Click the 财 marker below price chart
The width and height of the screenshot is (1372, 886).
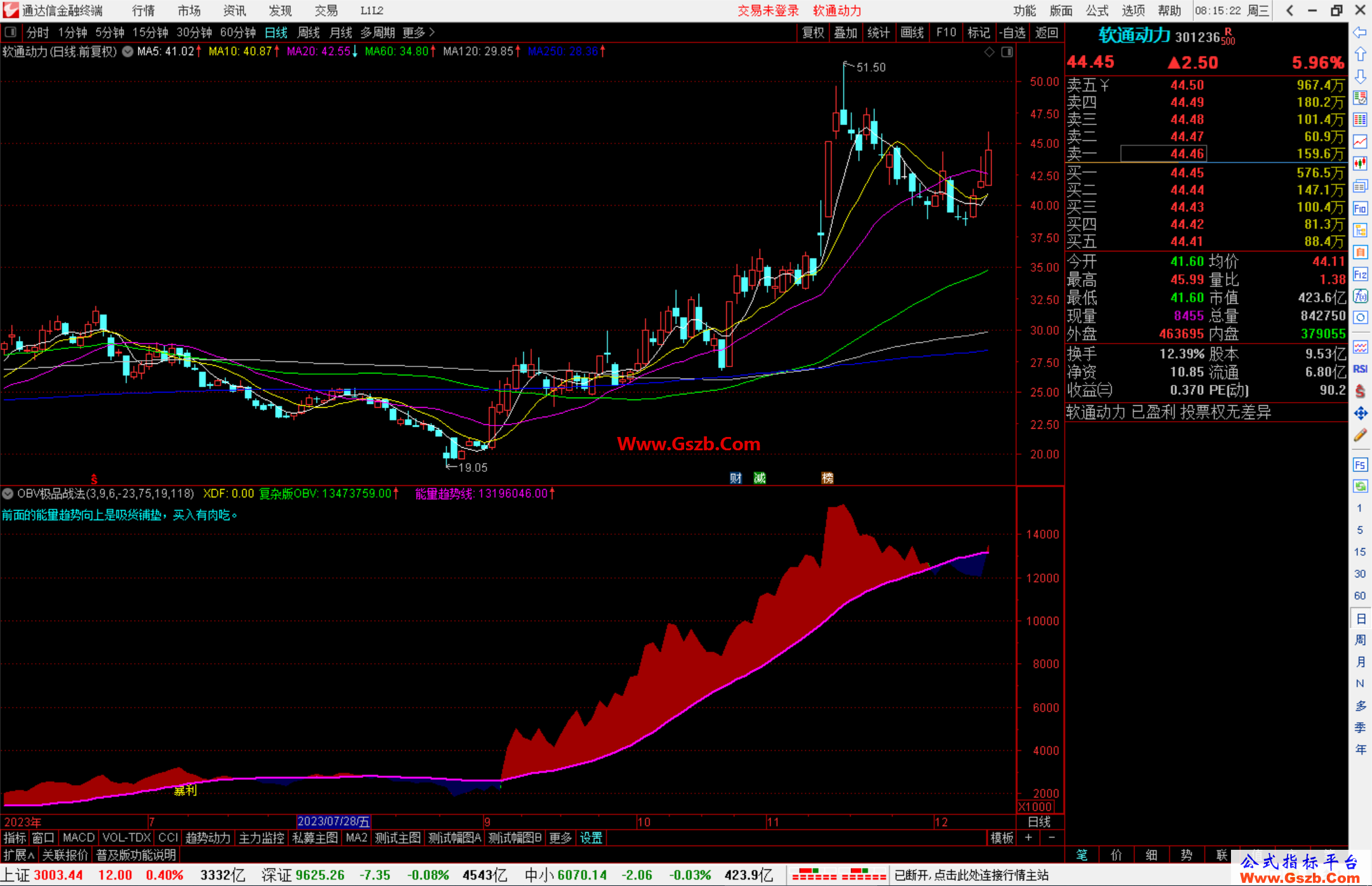click(x=736, y=478)
